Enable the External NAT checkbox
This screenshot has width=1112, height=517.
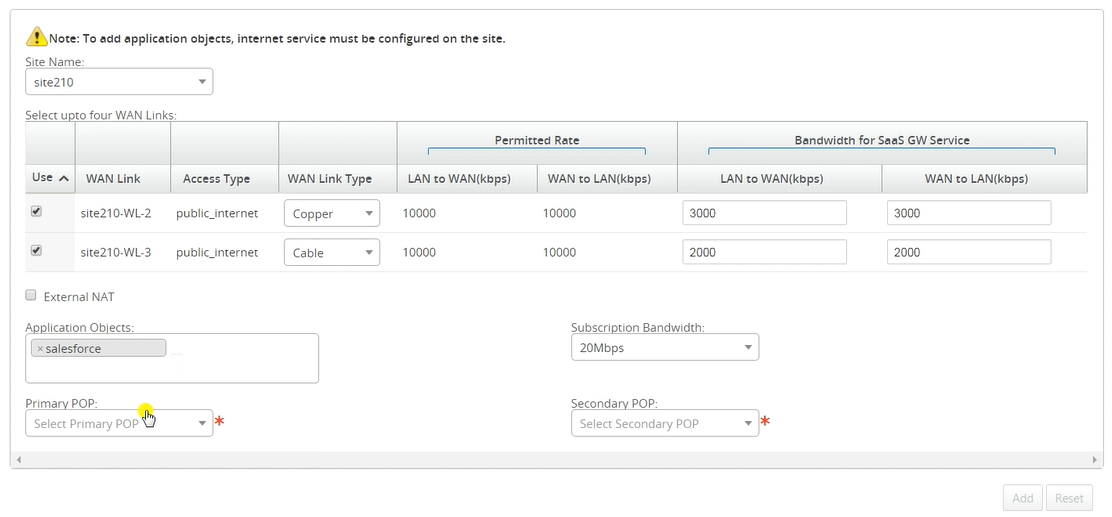tap(30, 296)
